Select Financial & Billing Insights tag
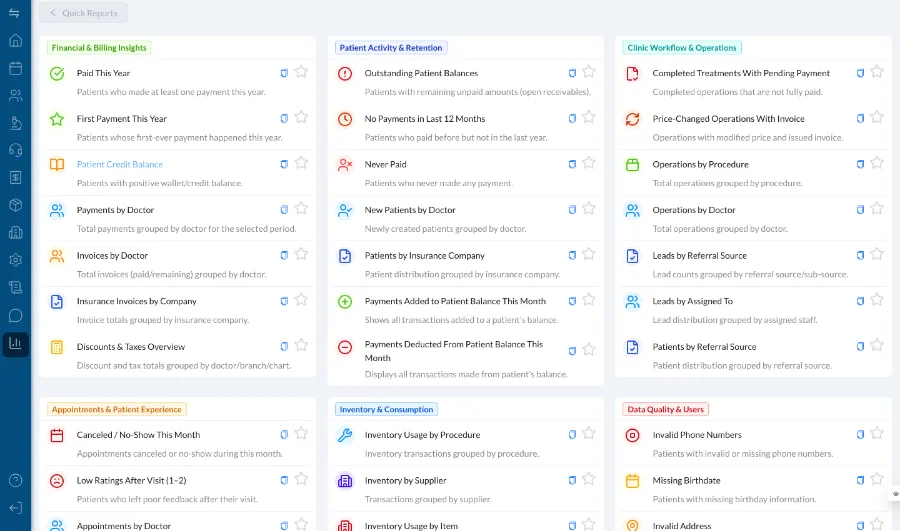900x531 pixels. (x=99, y=48)
